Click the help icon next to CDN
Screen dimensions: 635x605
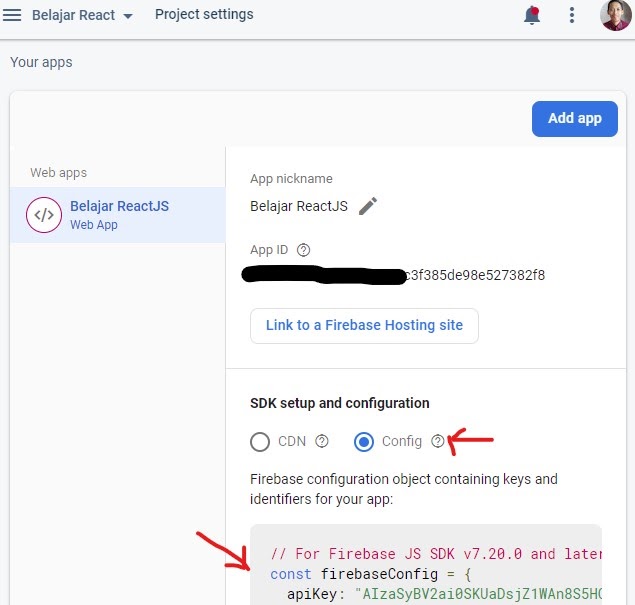pos(322,441)
